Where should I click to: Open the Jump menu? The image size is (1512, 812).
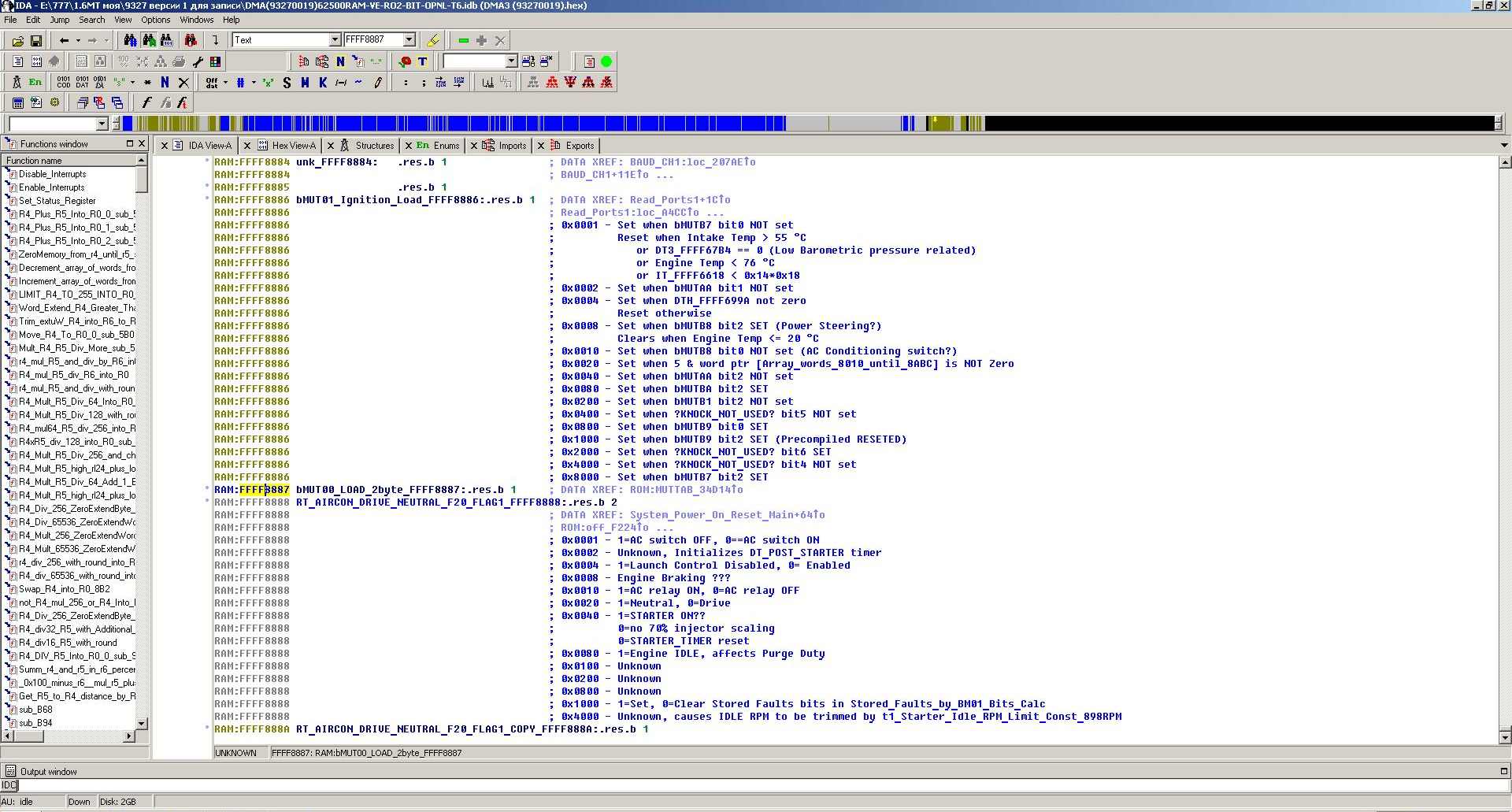pos(60,20)
